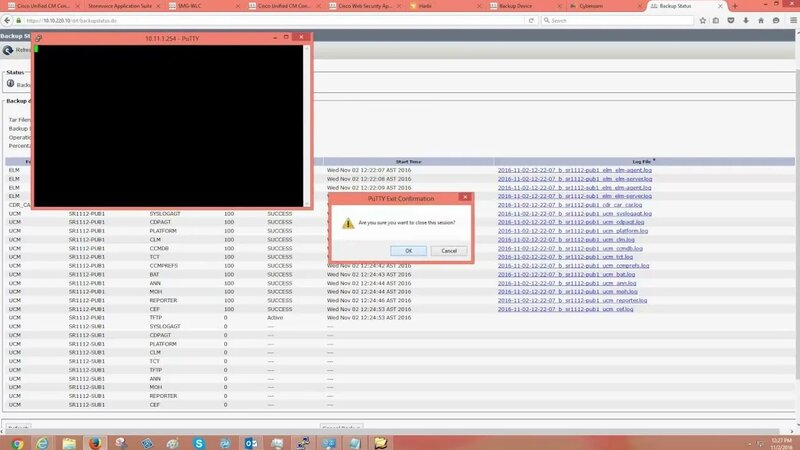The width and height of the screenshot is (800, 450).
Task: Launch Chrome from the taskbar
Action: coord(17,443)
